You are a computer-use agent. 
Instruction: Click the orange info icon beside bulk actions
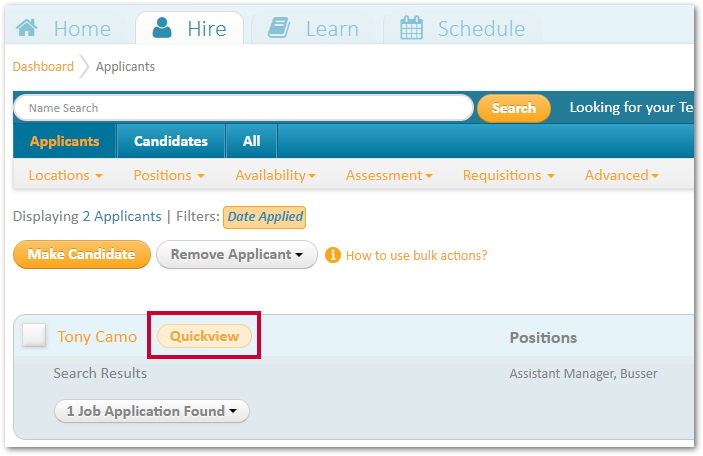click(333, 255)
